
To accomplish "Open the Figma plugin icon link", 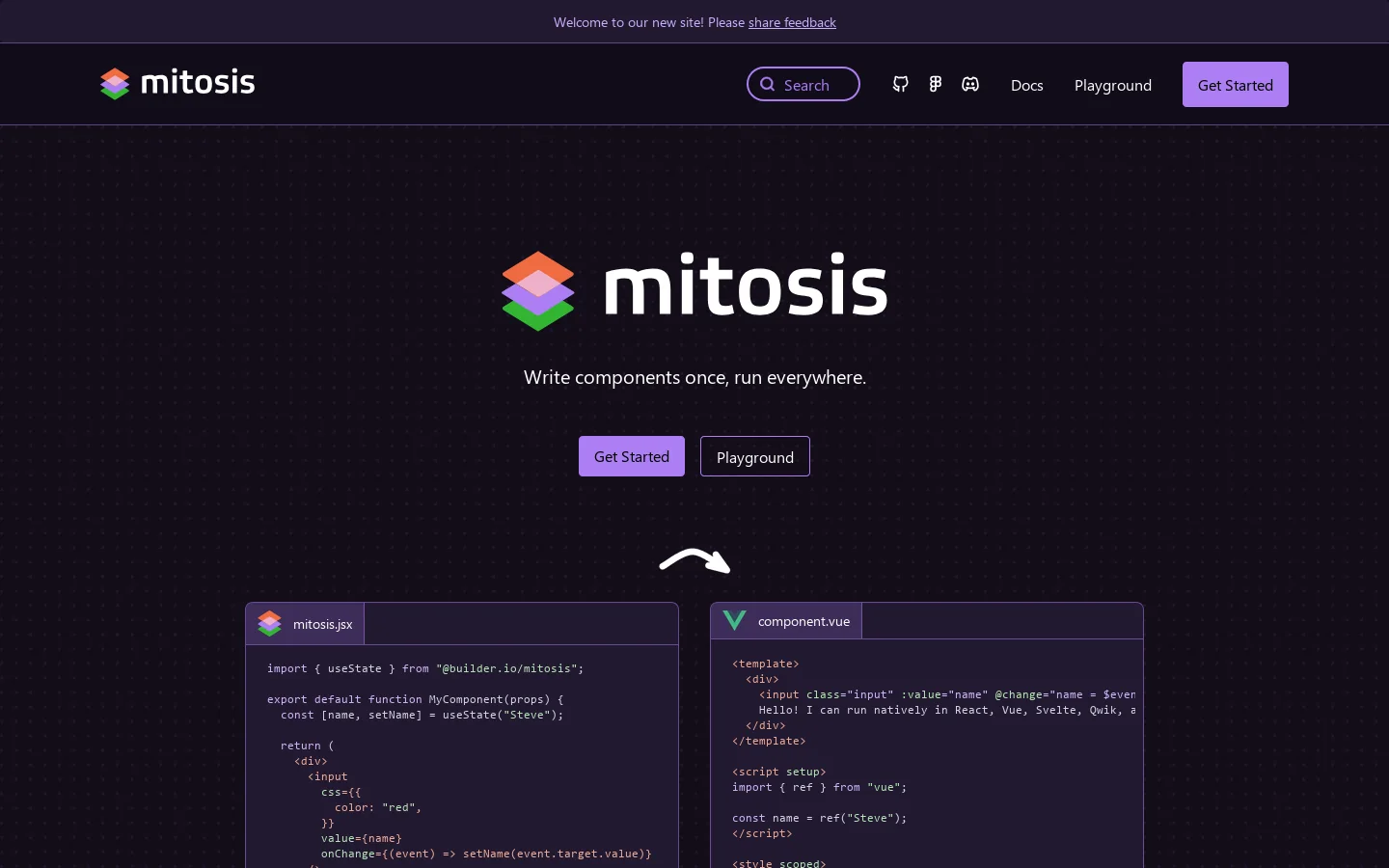I will (935, 85).
